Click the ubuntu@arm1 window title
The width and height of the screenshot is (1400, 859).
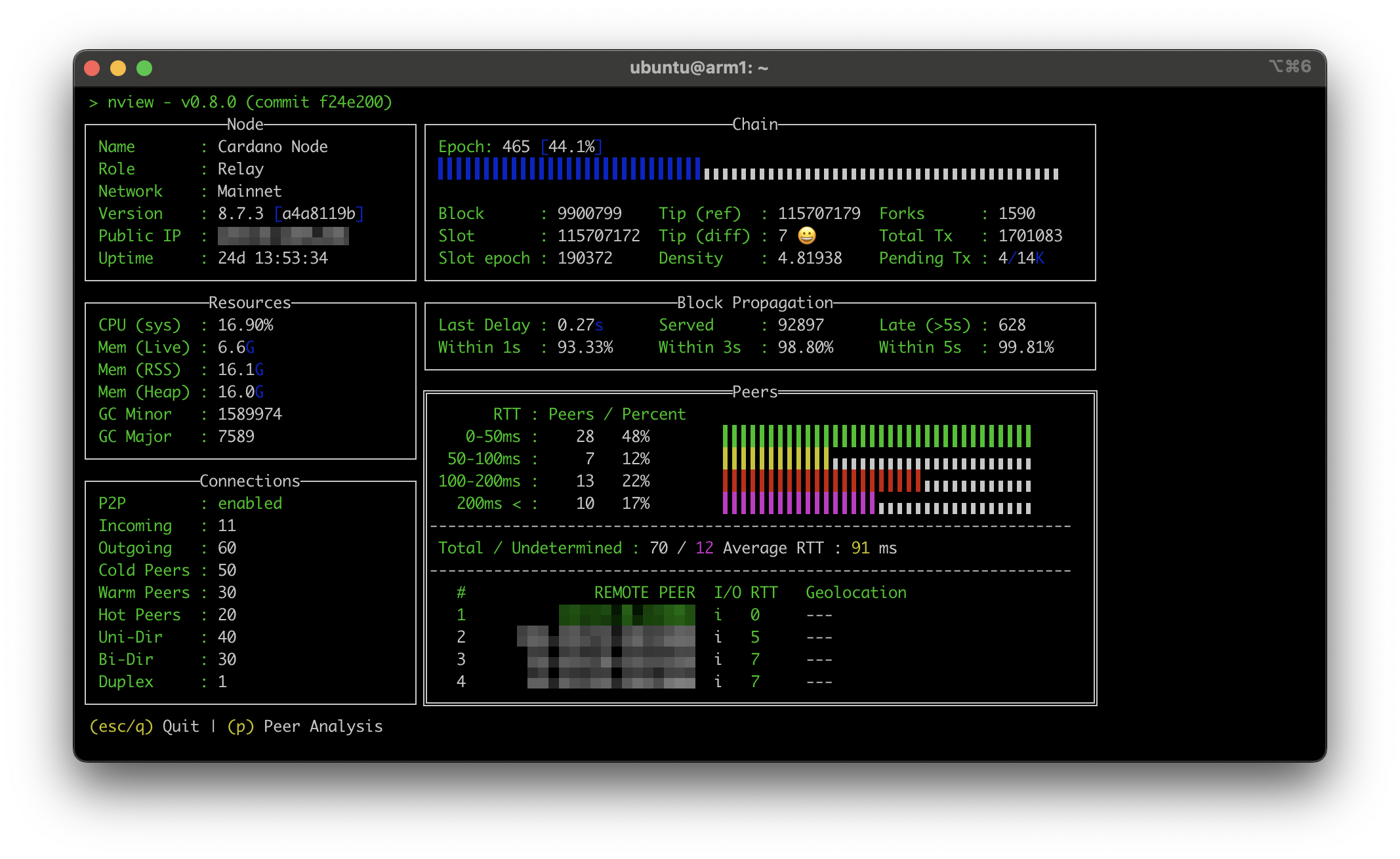[x=699, y=68]
